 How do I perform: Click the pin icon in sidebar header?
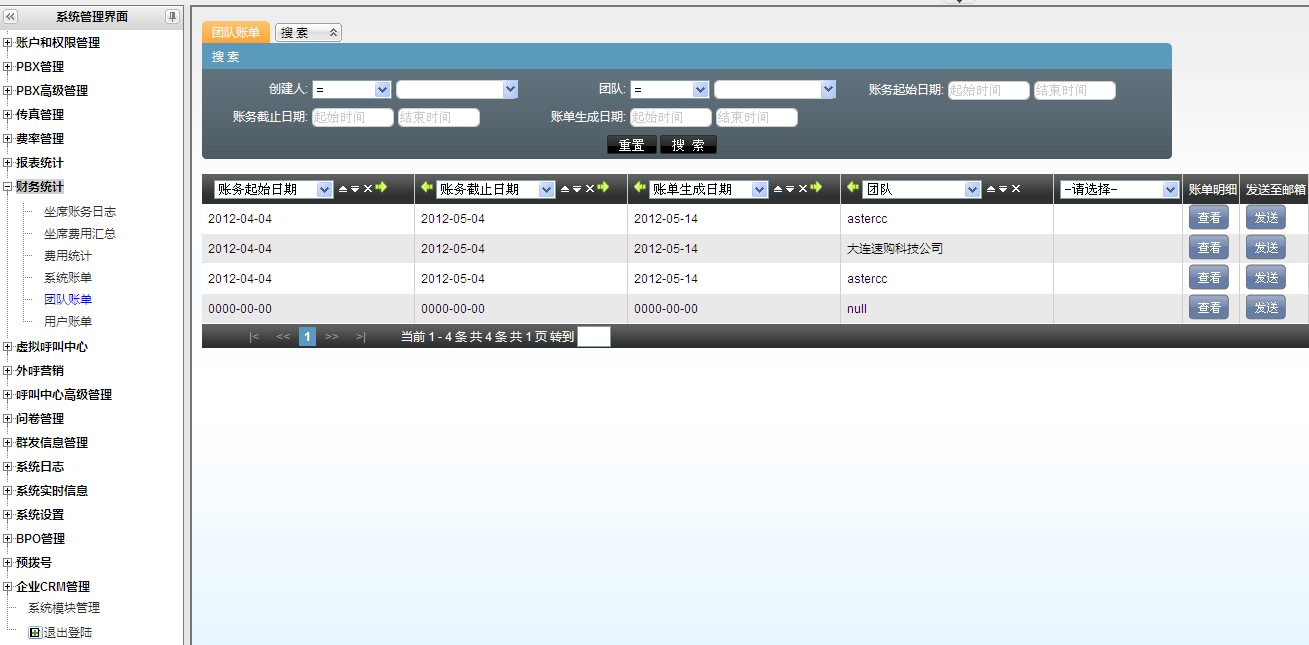point(172,16)
